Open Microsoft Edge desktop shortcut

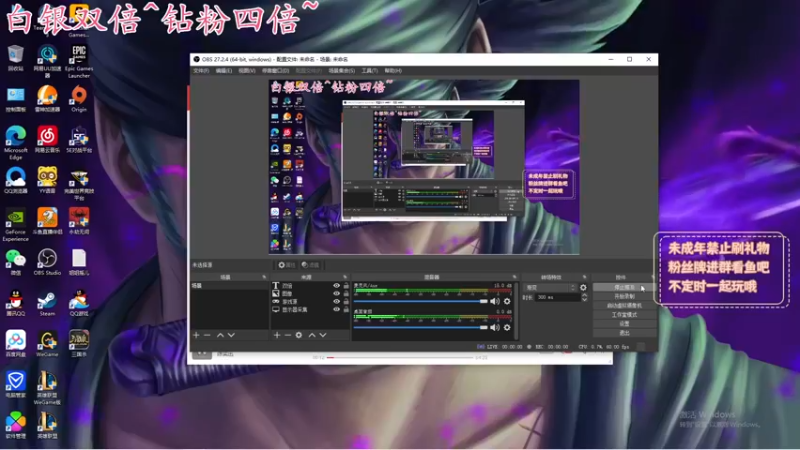15,143
